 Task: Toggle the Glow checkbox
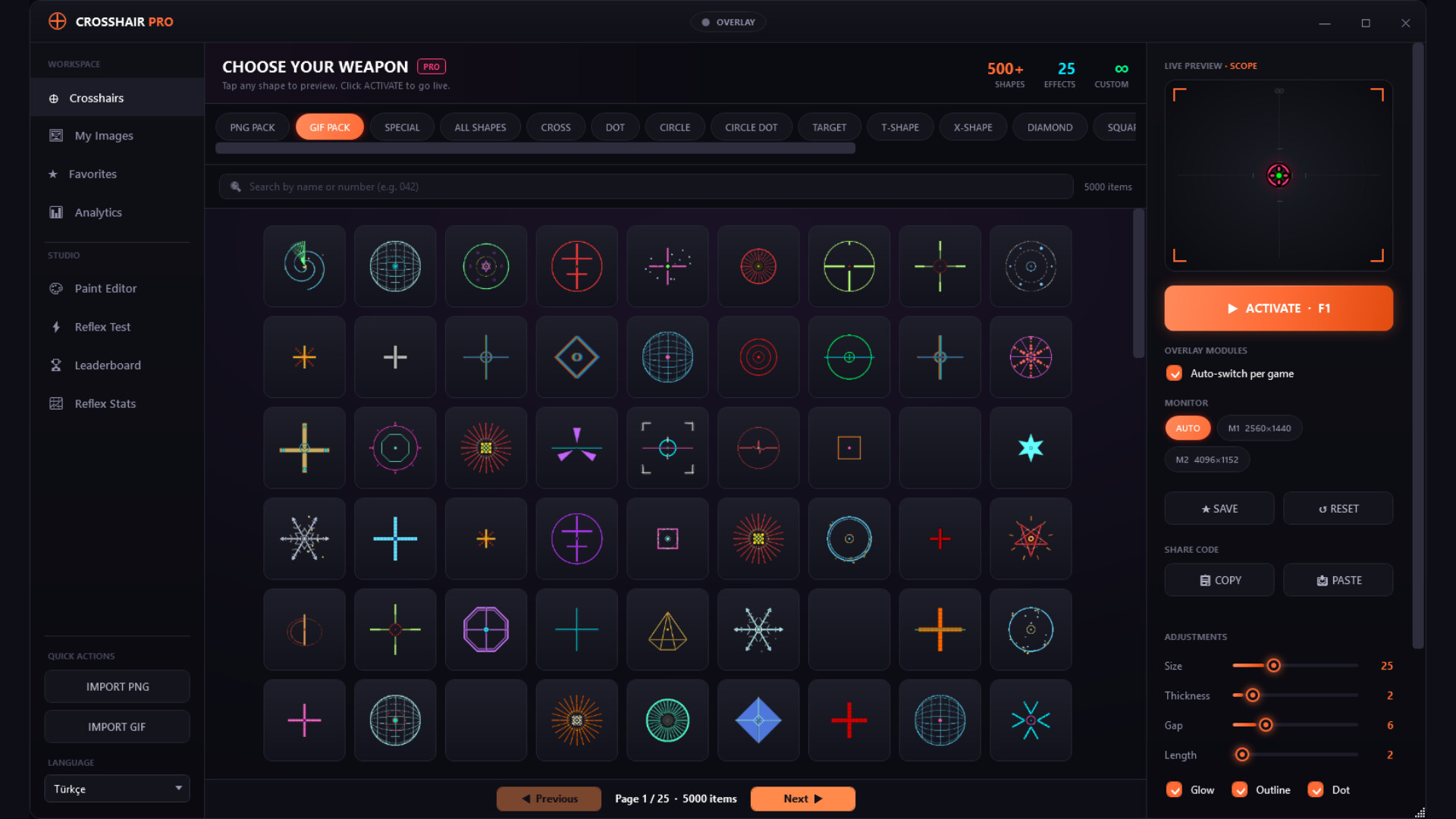[1174, 789]
